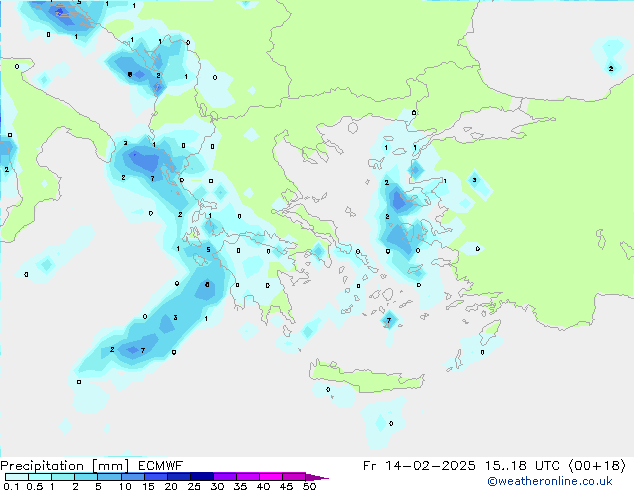Click the 2 value over the Black Sea

click(x=611, y=69)
